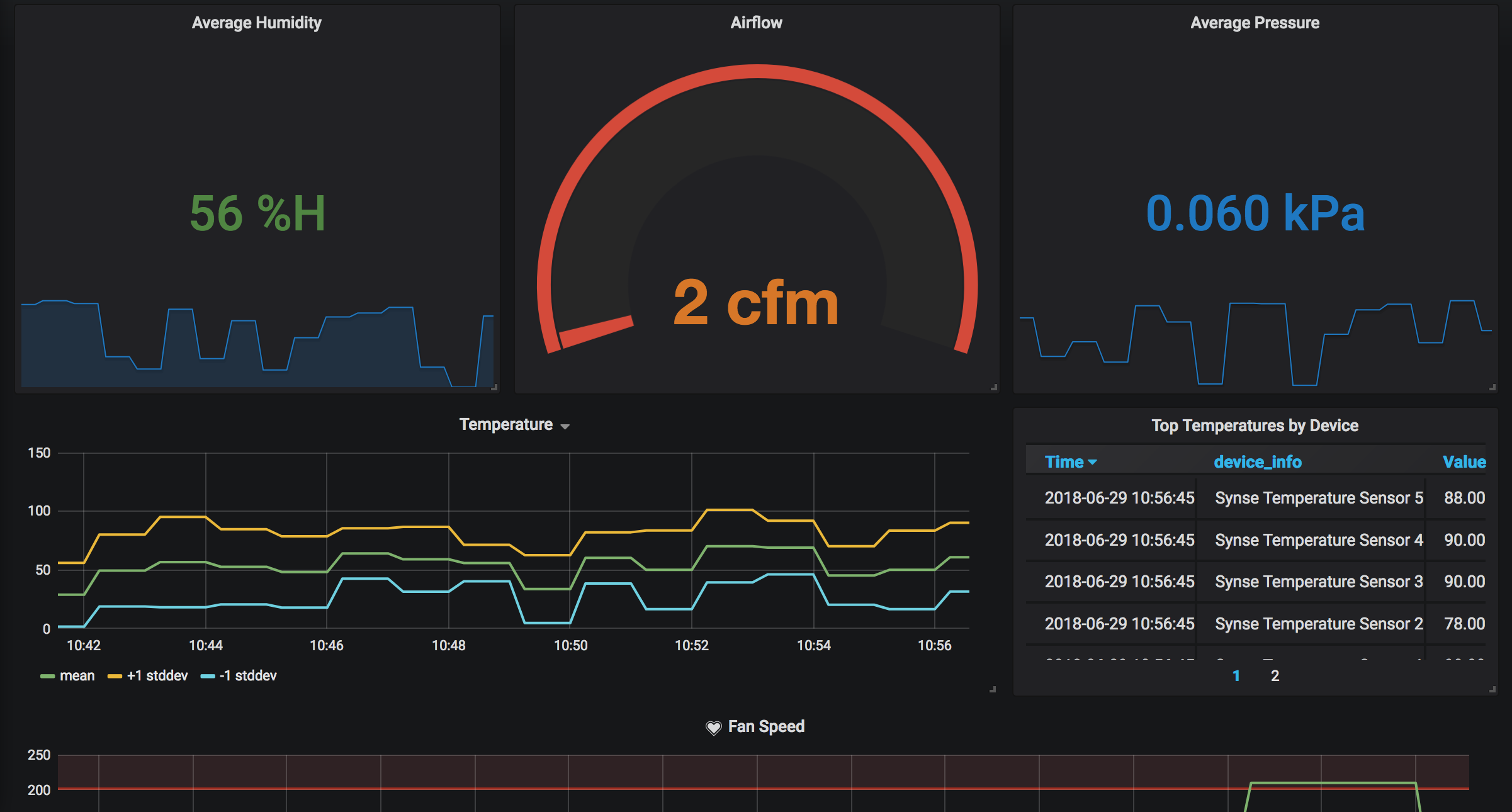The width and height of the screenshot is (1512, 812).
Task: Click the Synse Temperature Sensor 5 row
Action: [1319, 498]
